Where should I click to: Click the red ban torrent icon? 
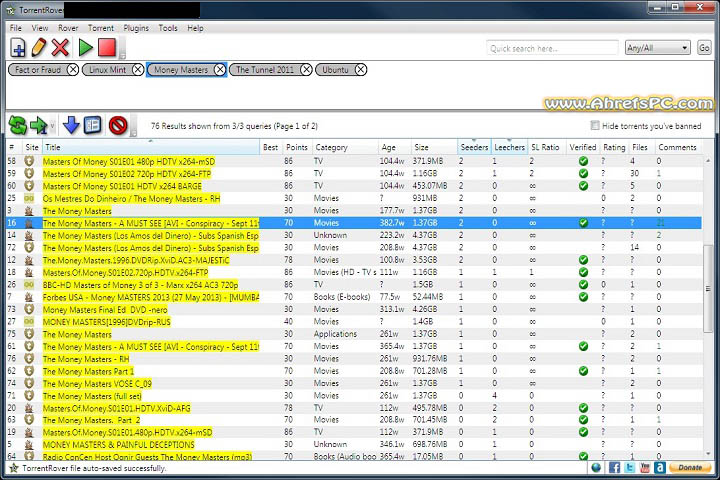click(118, 125)
